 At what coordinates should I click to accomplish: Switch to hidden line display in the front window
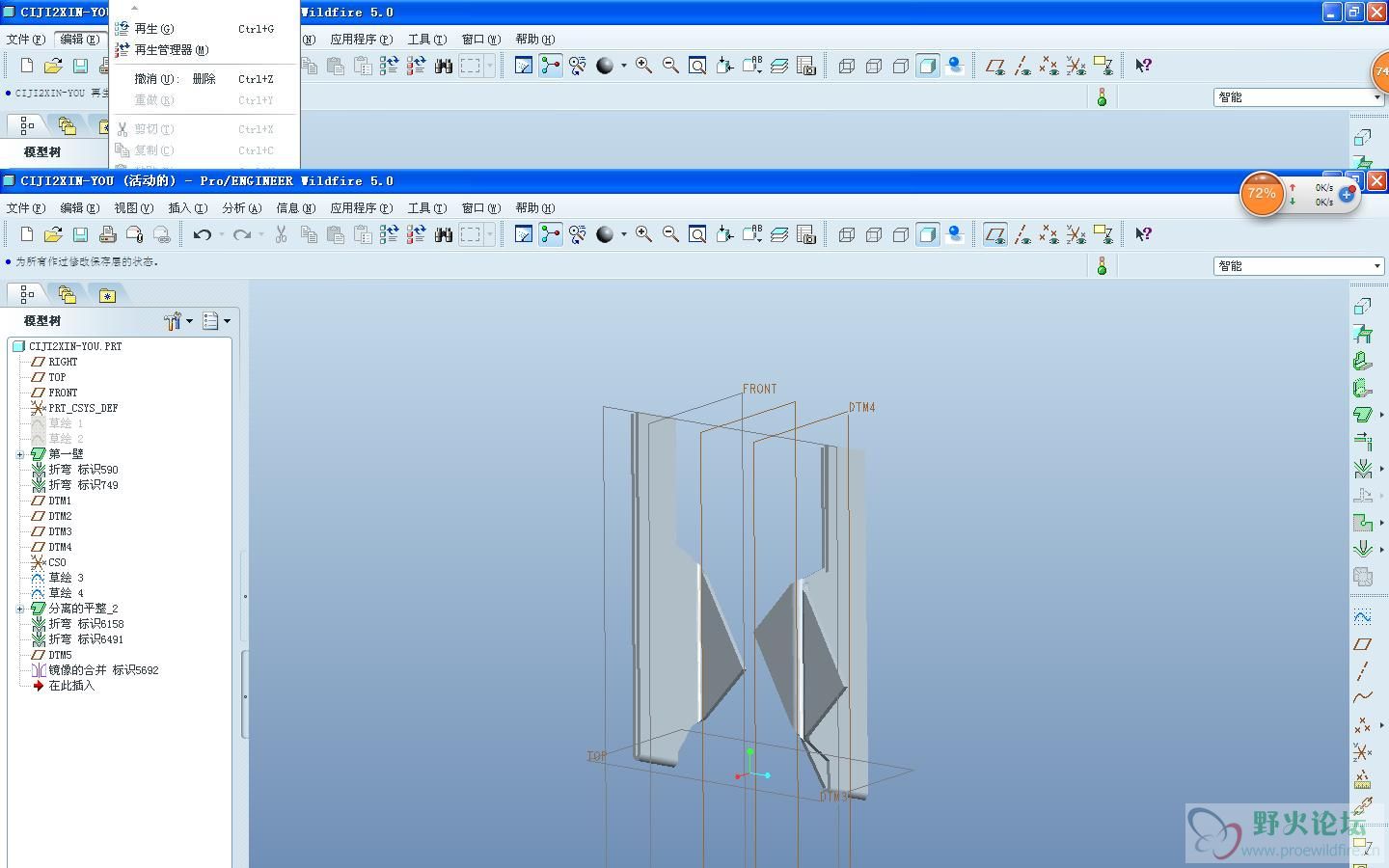pyautogui.click(x=874, y=234)
